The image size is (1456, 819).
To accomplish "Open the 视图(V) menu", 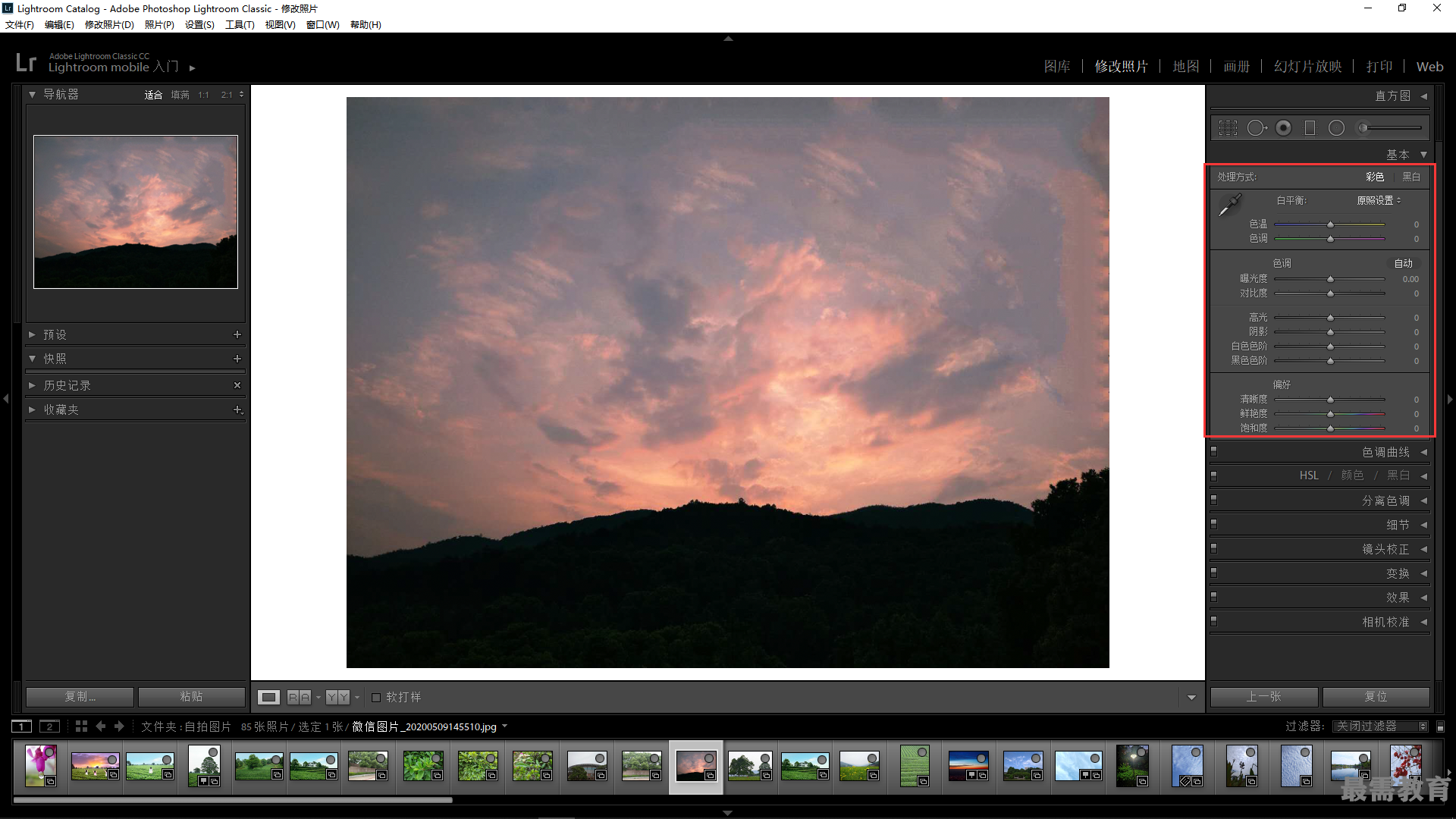I will 280,25.
